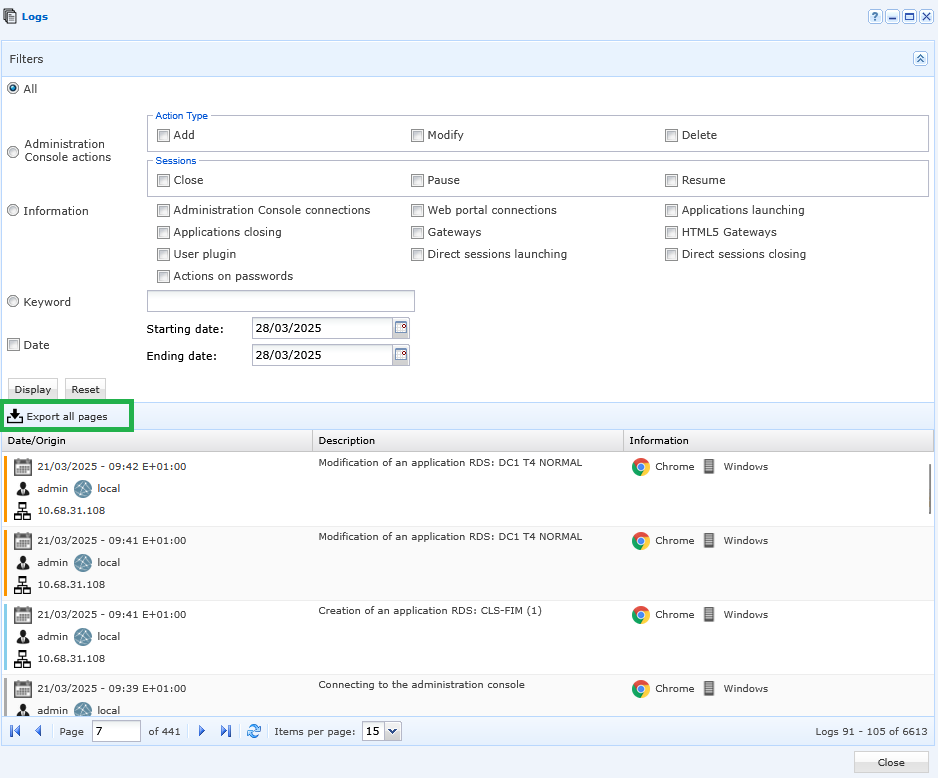Click the Display button

[x=33, y=389]
